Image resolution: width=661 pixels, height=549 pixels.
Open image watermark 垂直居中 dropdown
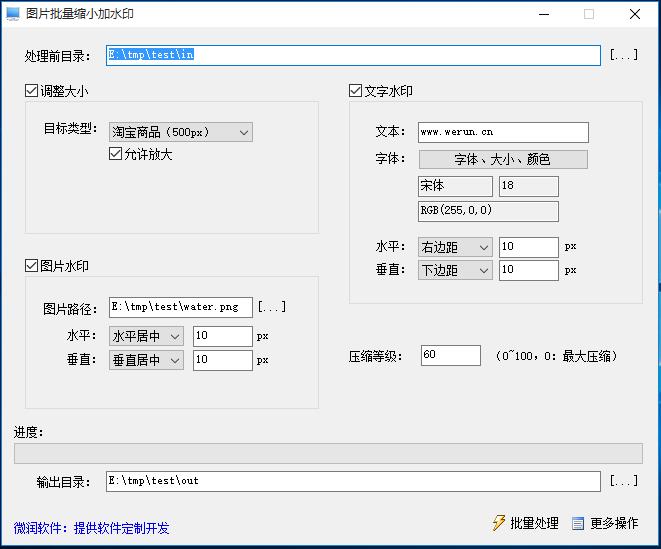[146, 360]
